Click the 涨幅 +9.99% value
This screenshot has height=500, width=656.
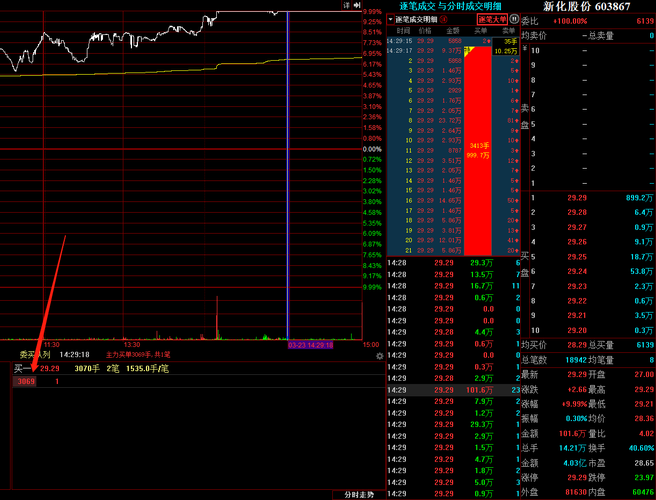click(x=574, y=404)
